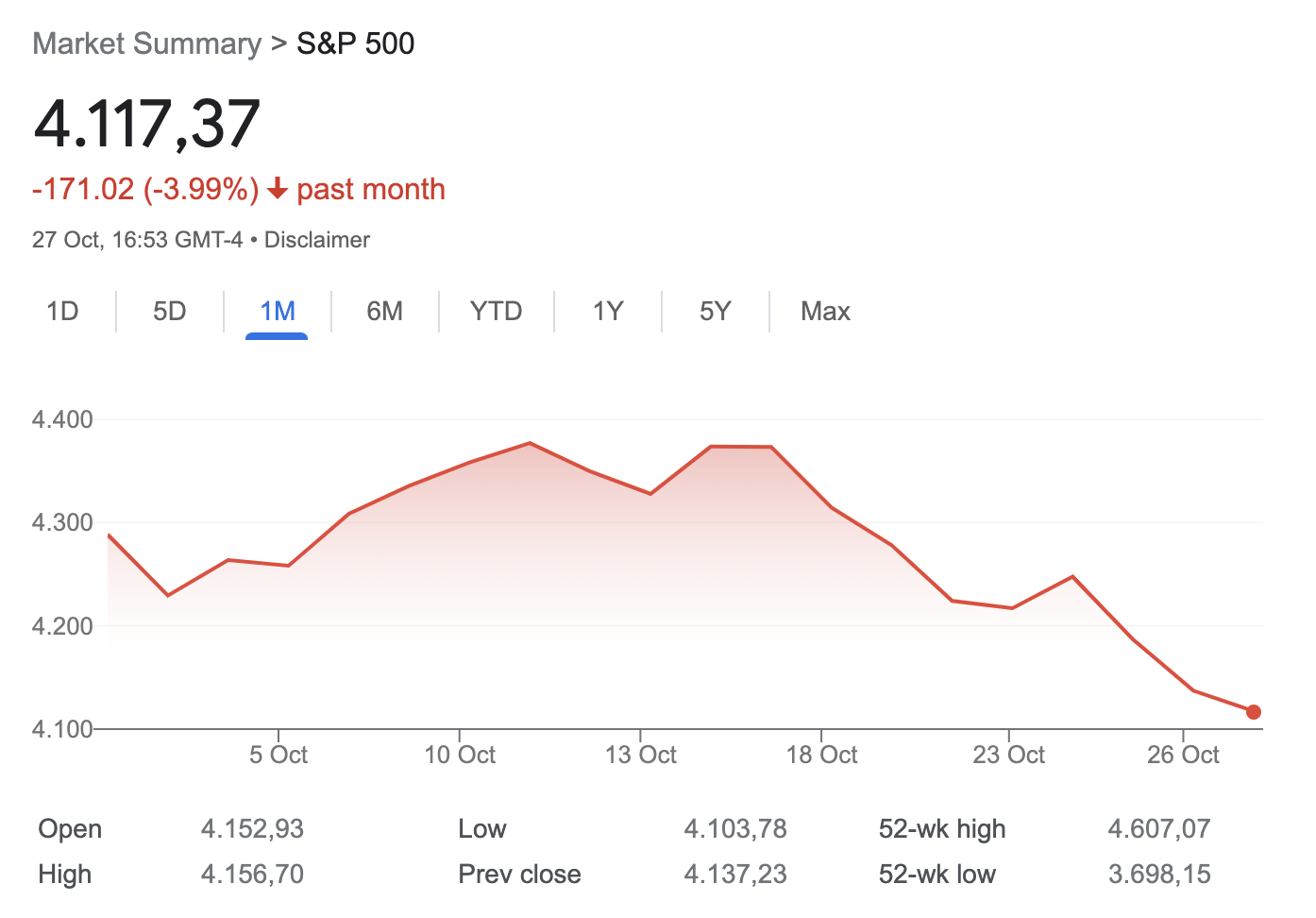Click the red down arrow icon
The width and height of the screenshot is (1316, 918).
(x=278, y=190)
